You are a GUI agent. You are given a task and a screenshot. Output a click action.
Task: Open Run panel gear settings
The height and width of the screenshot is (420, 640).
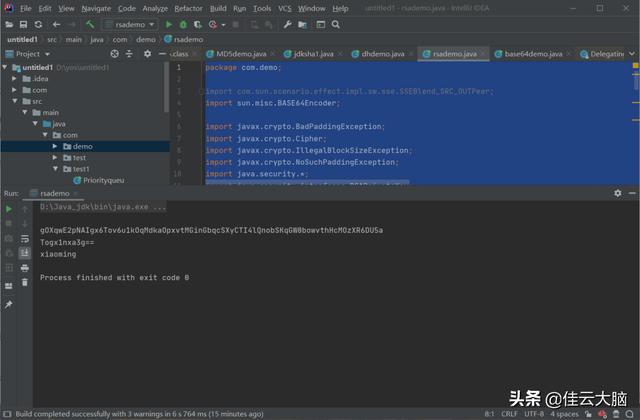(x=618, y=193)
